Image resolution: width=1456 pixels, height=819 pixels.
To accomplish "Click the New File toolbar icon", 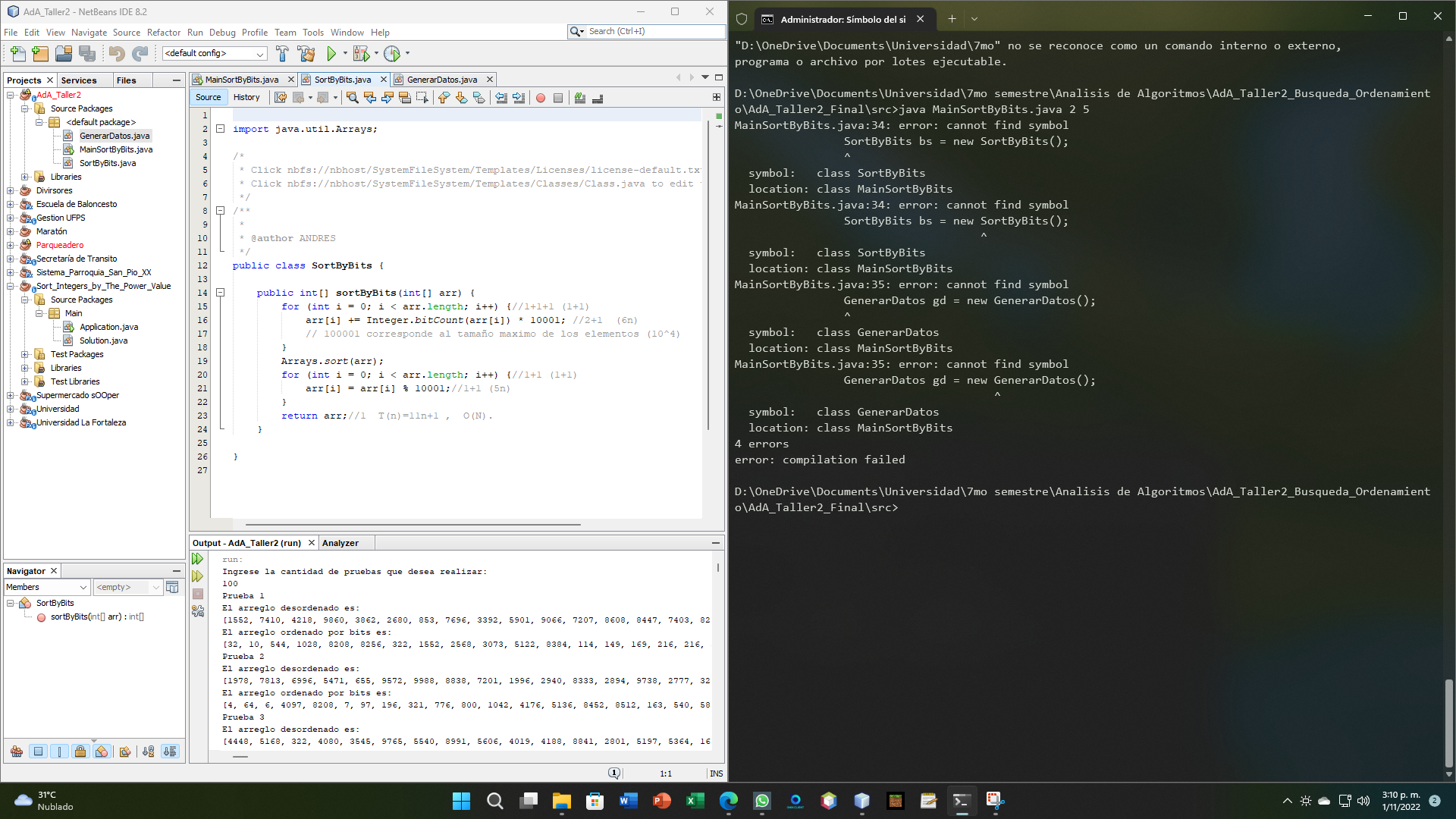I will tap(17, 54).
